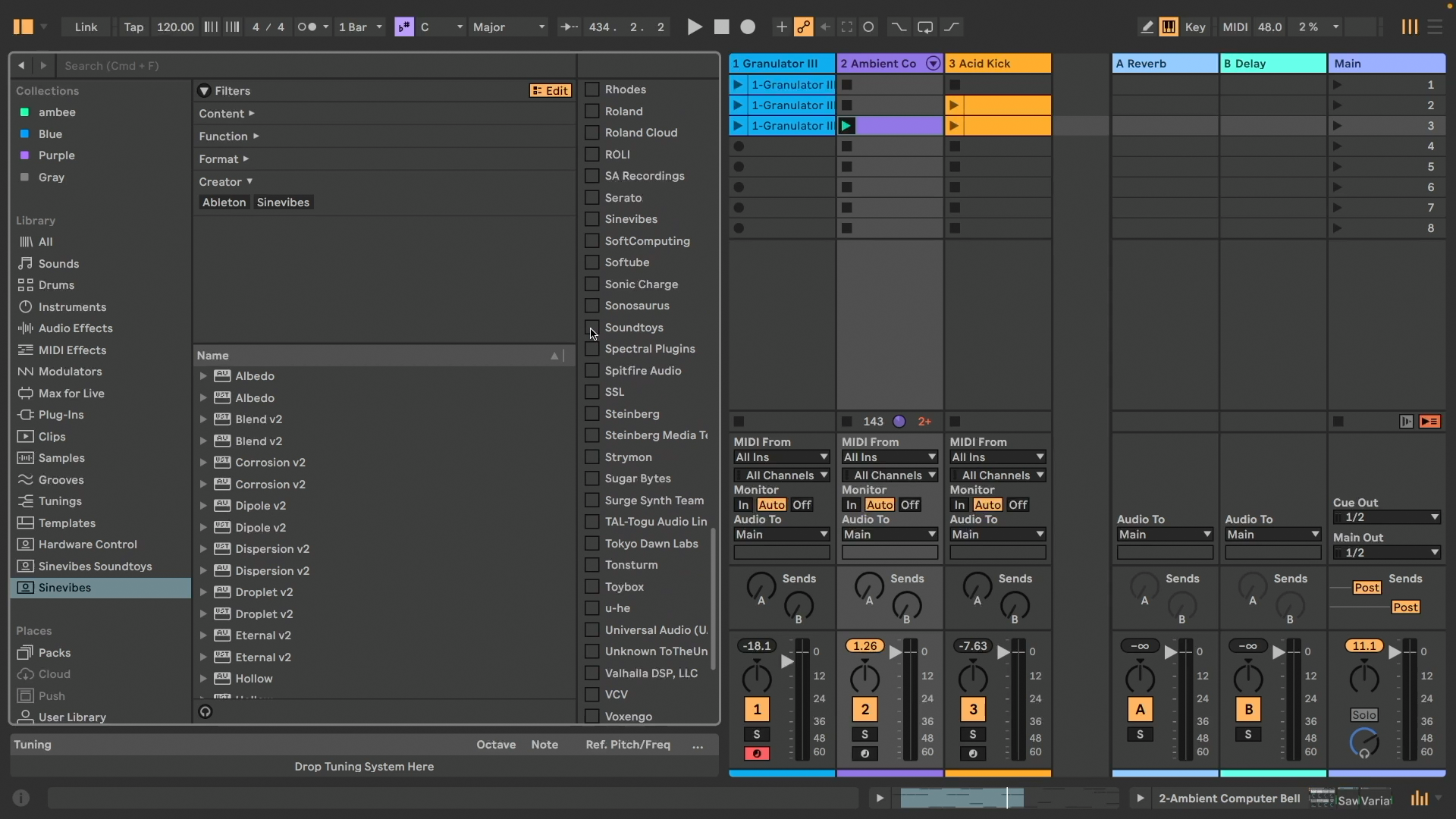Check the Sinevibes creator checkbox

[x=592, y=218]
